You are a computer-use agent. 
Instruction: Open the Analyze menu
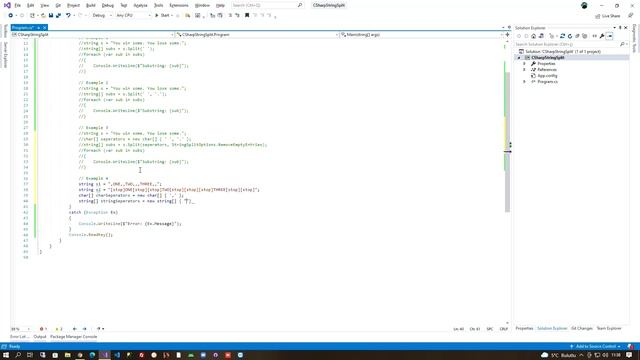[x=140, y=5]
